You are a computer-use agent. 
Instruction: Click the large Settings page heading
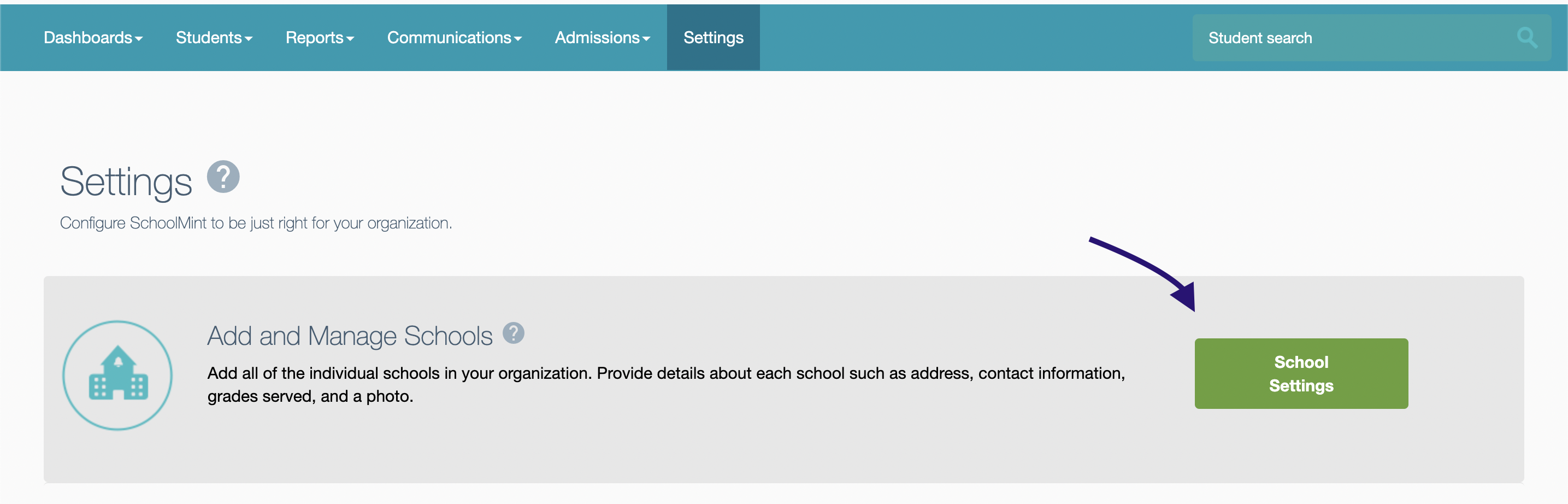coord(126,181)
